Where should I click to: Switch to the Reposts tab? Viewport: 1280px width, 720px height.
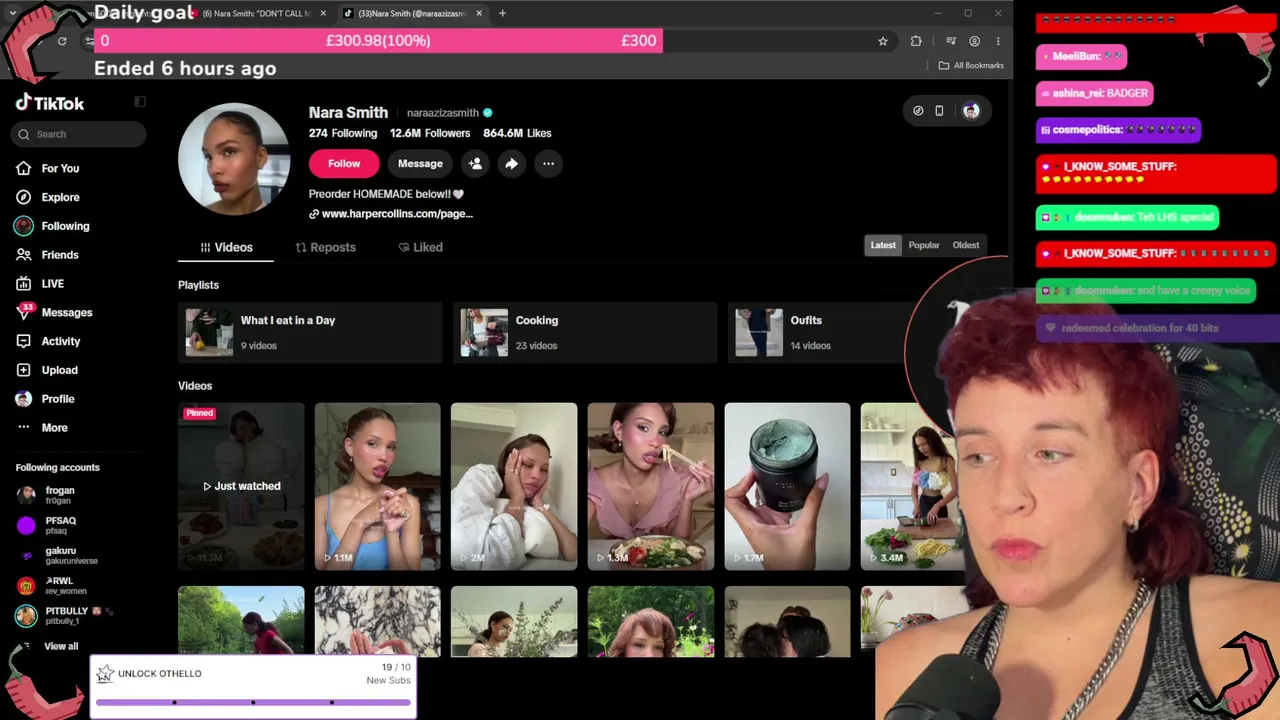point(325,247)
